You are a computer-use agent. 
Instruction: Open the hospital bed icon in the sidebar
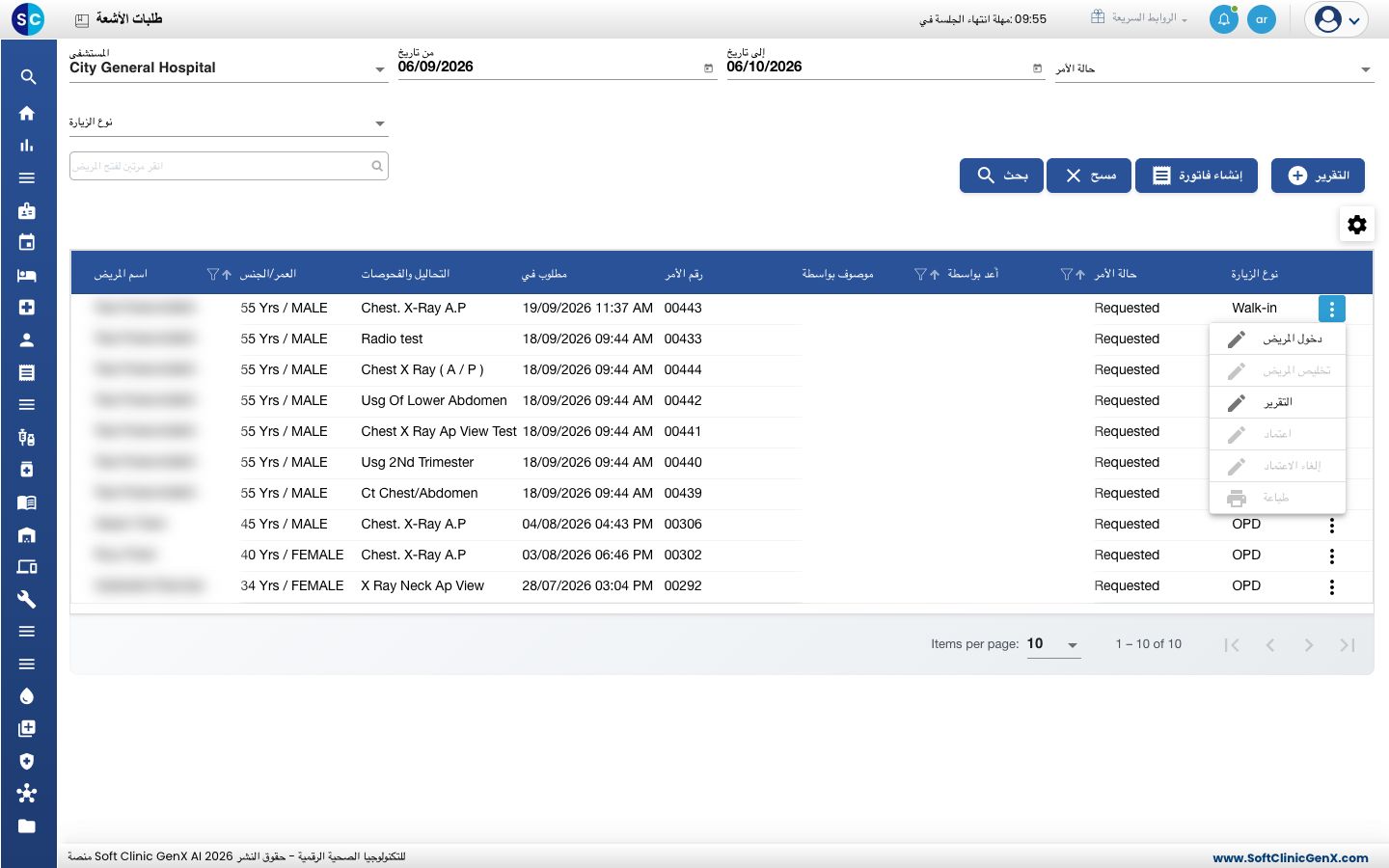click(27, 275)
